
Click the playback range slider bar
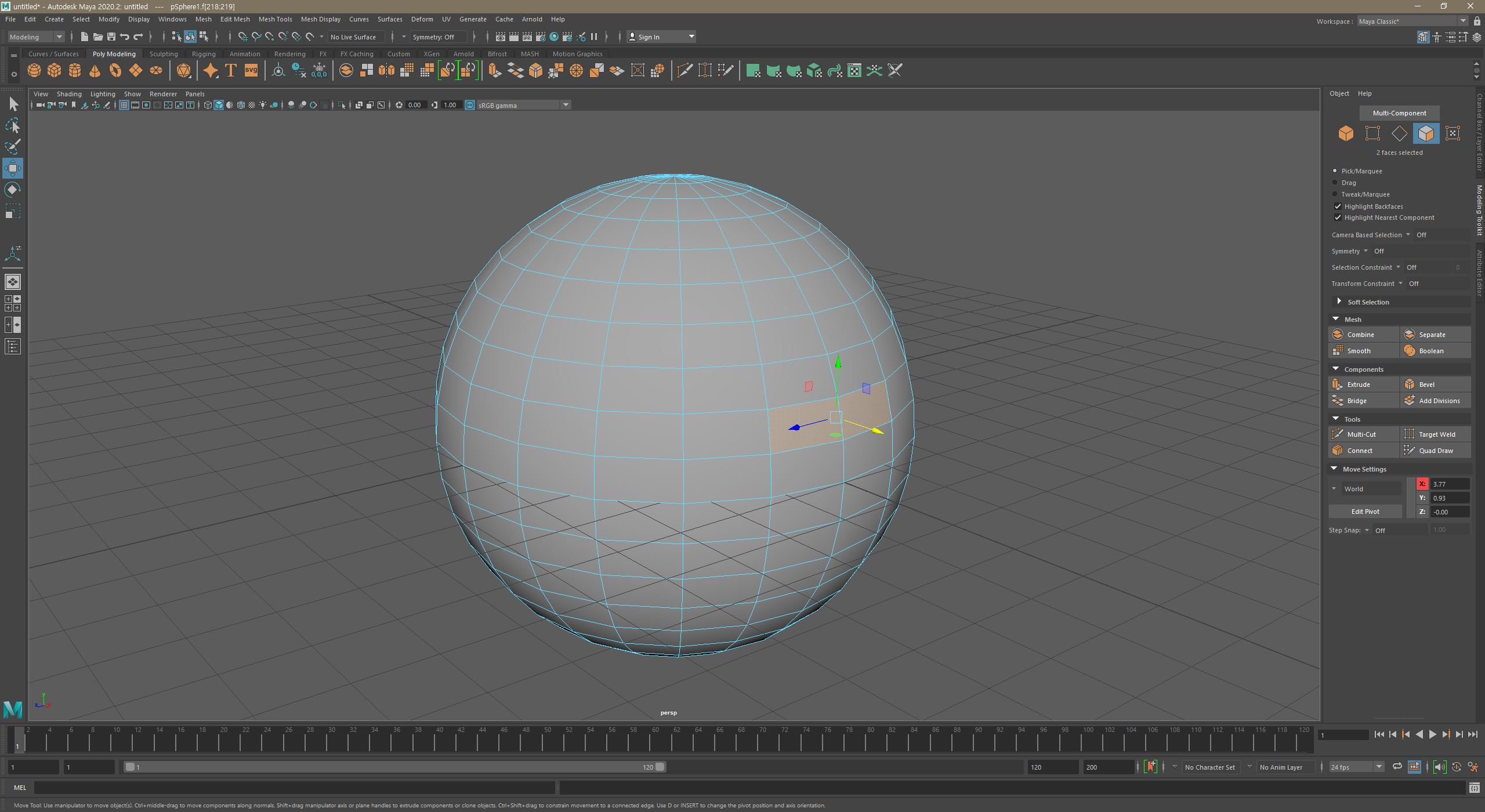point(394,767)
